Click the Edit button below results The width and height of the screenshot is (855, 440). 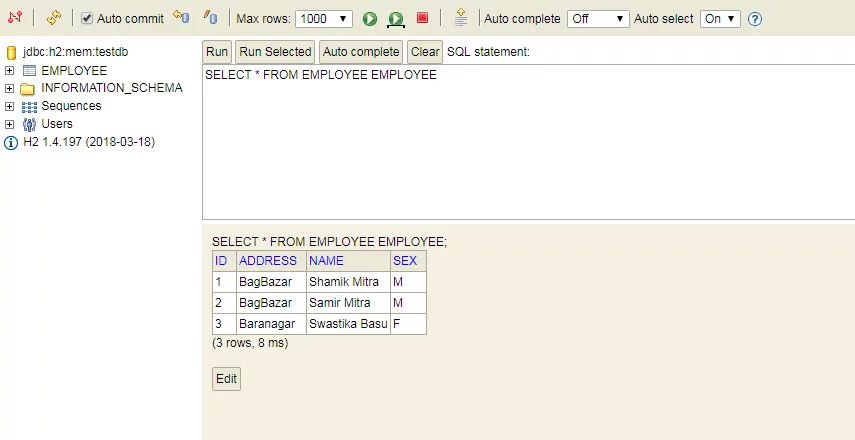226,379
